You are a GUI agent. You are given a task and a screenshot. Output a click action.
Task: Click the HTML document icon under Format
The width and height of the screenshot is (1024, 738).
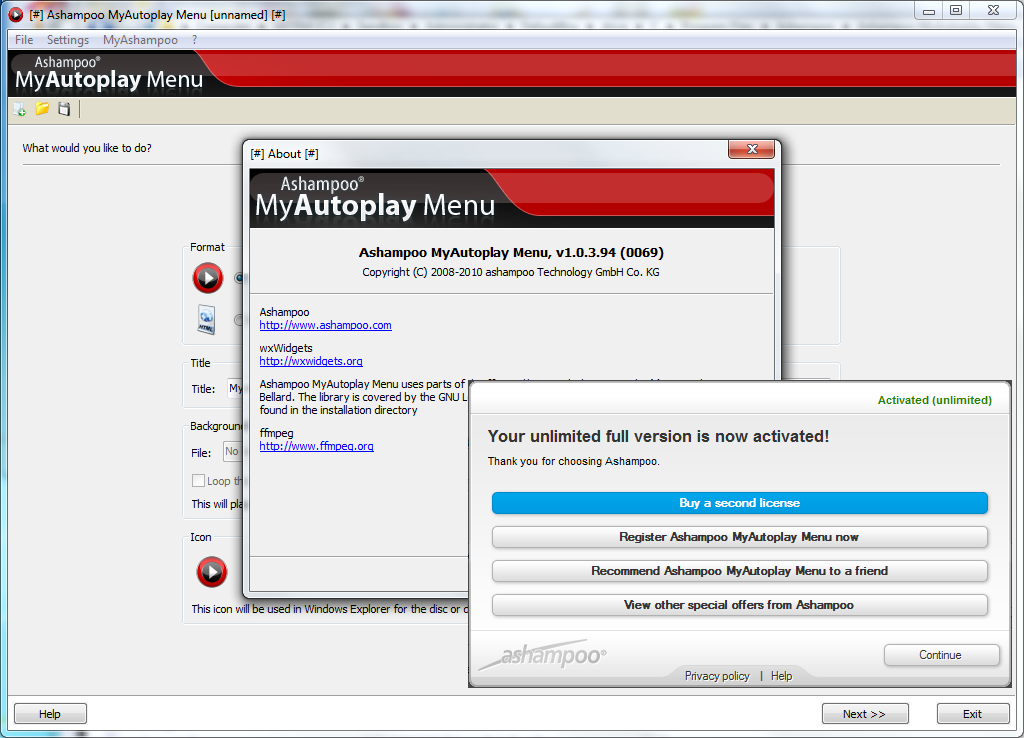coord(206,319)
